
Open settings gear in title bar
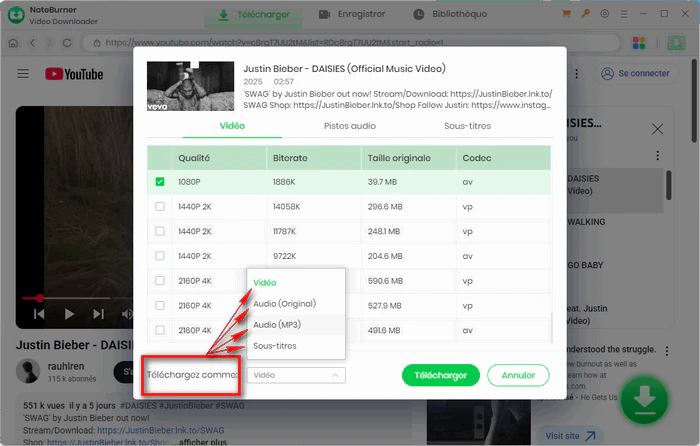[604, 14]
